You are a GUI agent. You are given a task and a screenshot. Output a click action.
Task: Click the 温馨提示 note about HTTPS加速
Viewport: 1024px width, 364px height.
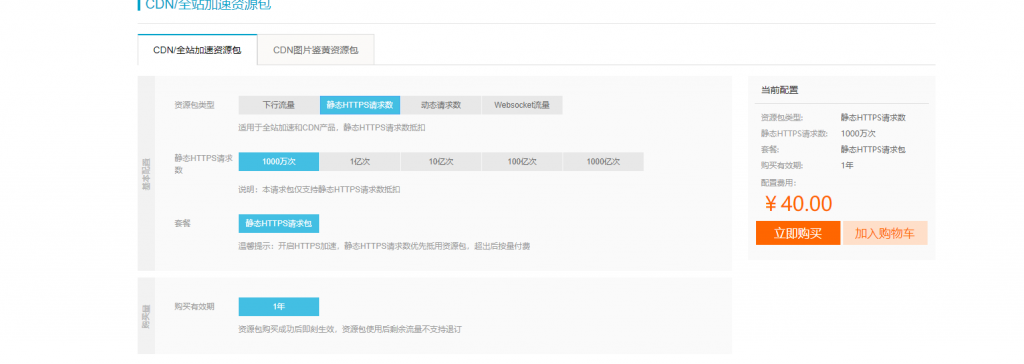click(x=385, y=246)
